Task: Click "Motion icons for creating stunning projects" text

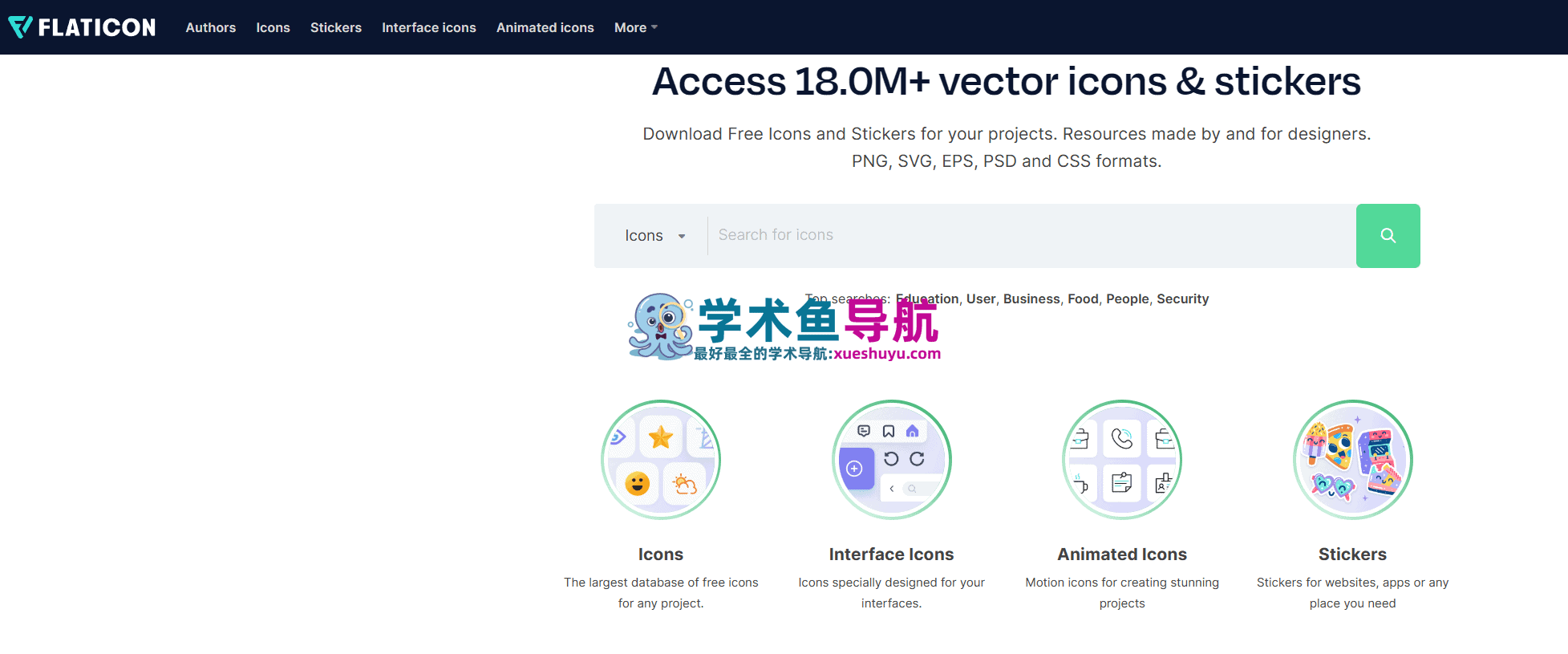Action: pos(1122,593)
